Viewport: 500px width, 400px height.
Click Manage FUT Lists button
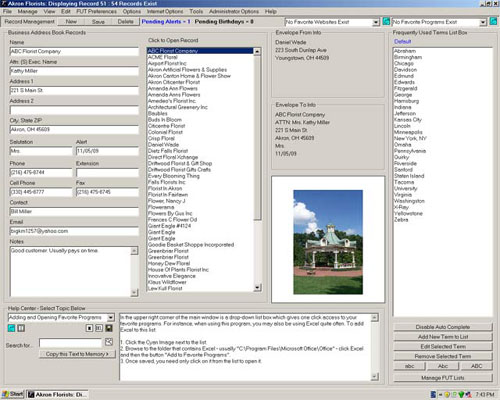tap(443, 378)
